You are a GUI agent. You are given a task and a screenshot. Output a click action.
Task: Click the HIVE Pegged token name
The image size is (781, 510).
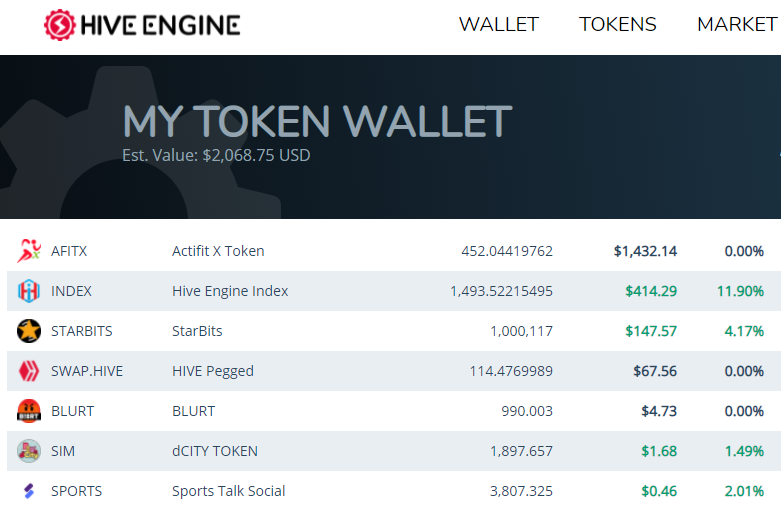tap(213, 371)
